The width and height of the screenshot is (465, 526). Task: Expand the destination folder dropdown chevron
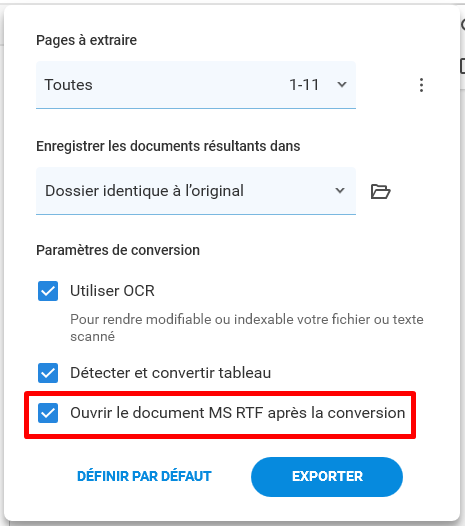[340, 191]
